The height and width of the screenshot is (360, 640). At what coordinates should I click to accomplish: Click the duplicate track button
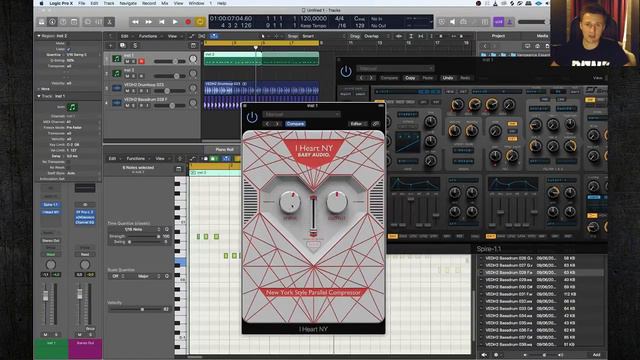pyautogui.click(x=122, y=46)
